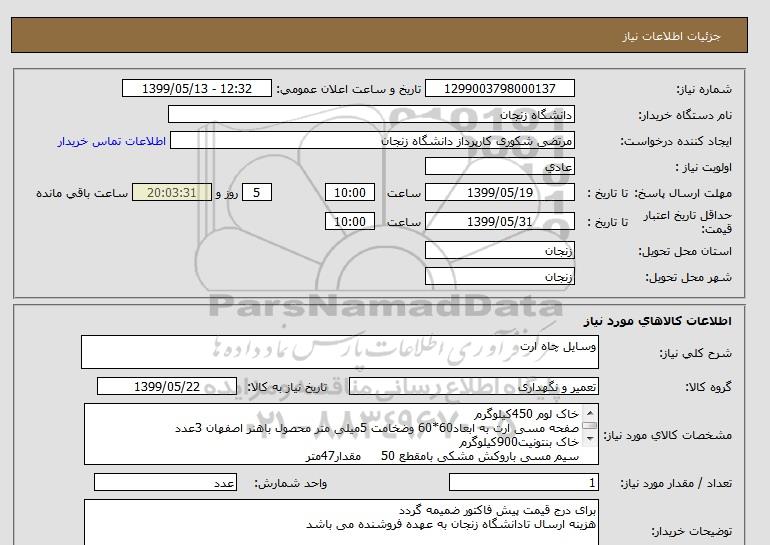Click the شماره نیاز field 1299003798000137
770x545 pixels.
499,89
